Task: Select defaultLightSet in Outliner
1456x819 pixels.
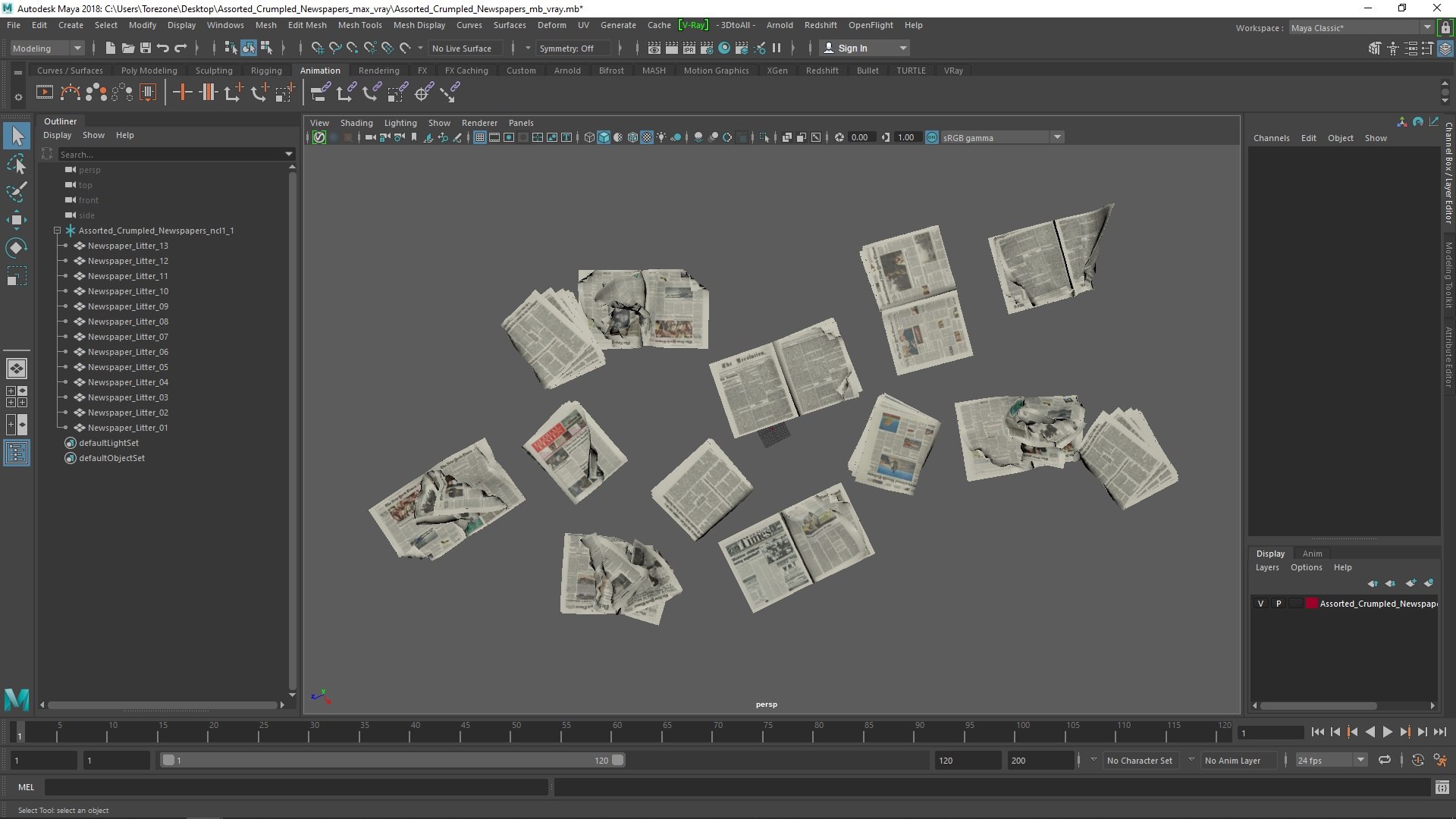Action: pyautogui.click(x=108, y=443)
